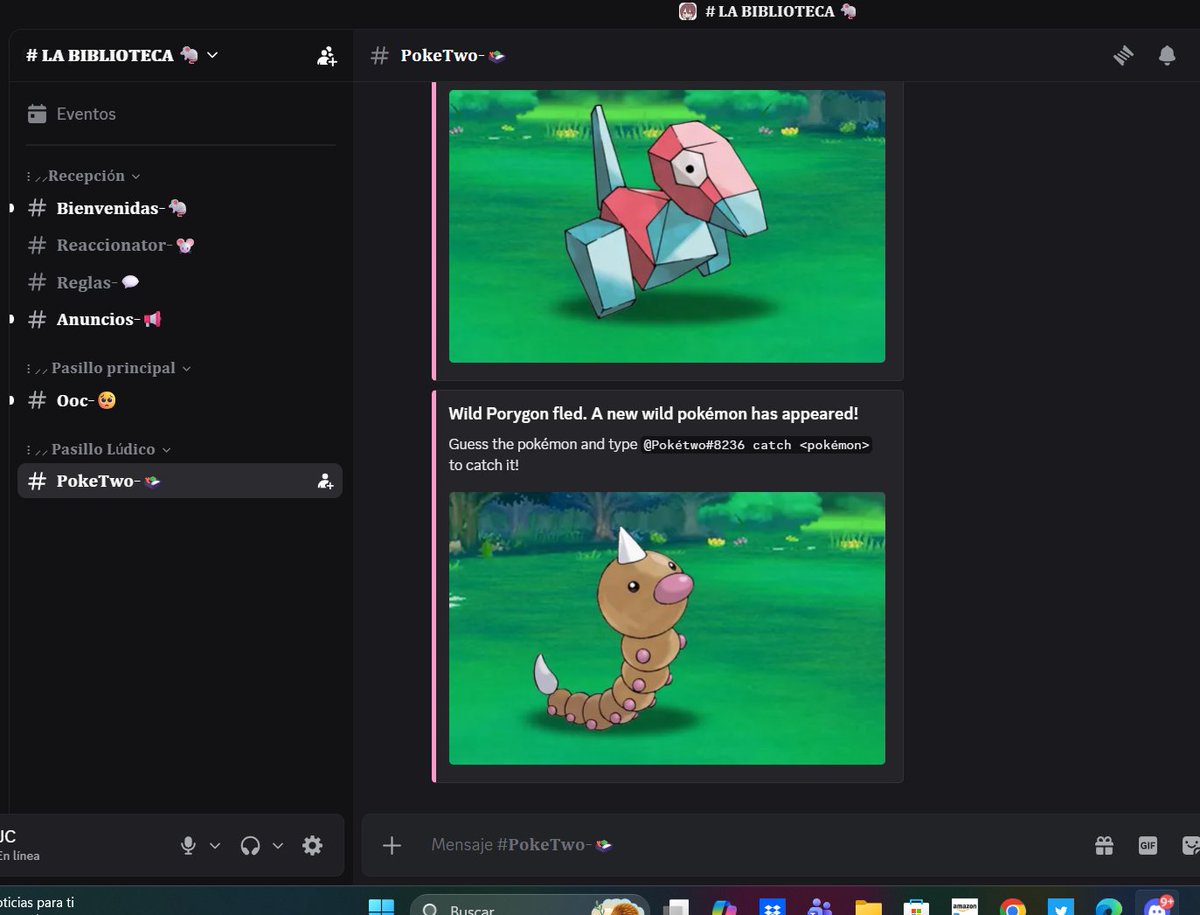1200x915 pixels.
Task: Open headphones output options arrow
Action: point(278,845)
